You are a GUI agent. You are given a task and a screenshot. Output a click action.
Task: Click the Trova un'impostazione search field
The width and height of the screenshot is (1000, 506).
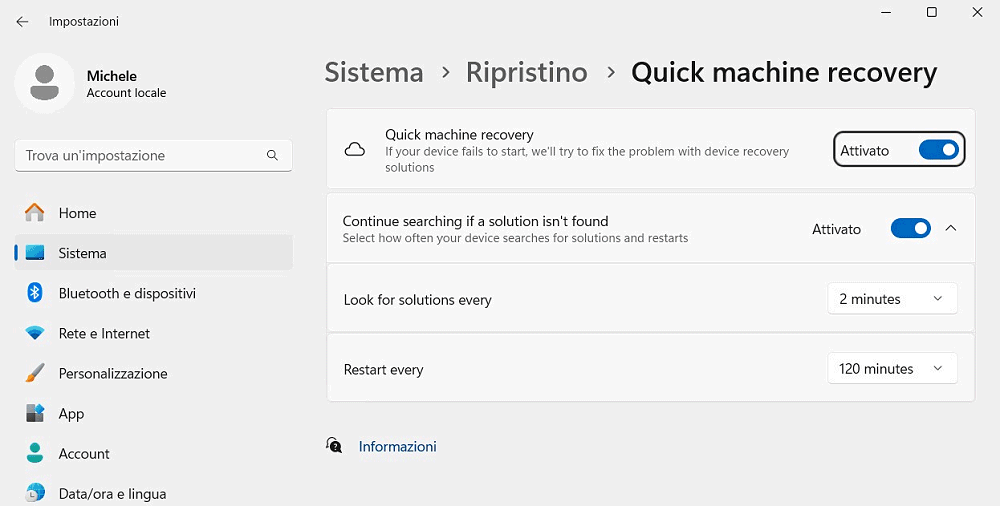pos(140,156)
